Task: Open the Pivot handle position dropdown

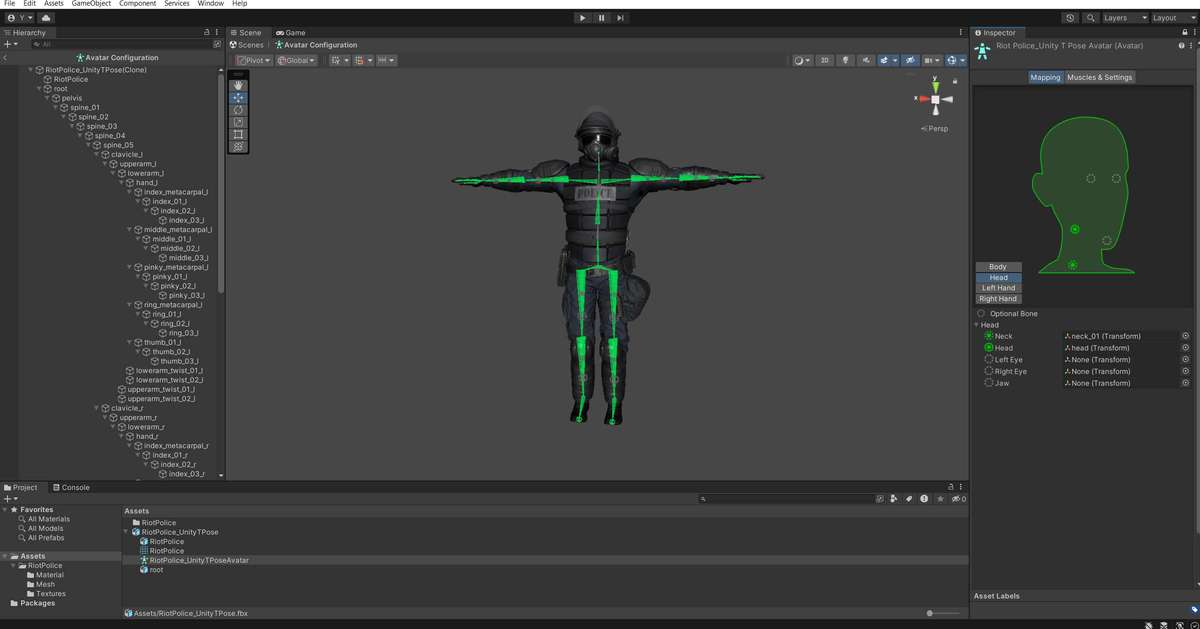Action: point(253,60)
